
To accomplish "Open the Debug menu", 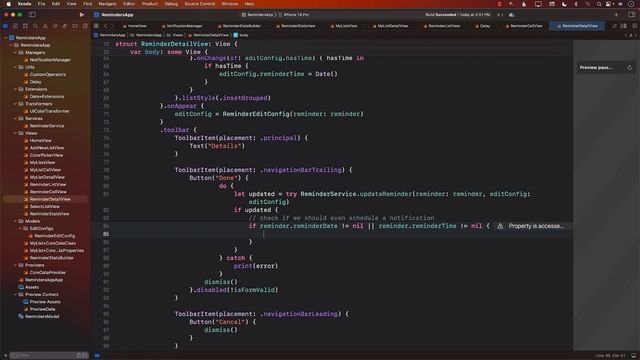I will pyautogui.click(x=171, y=4).
